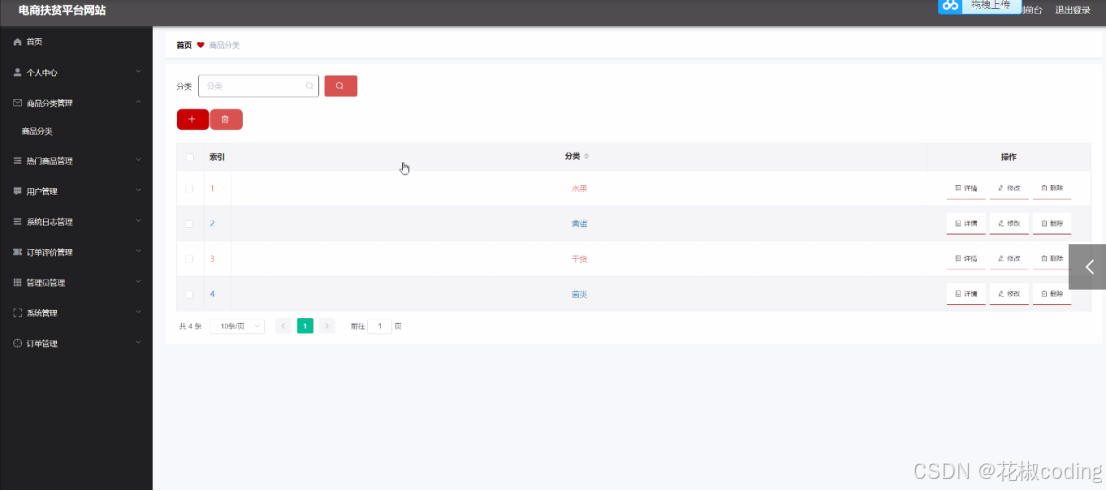Click the 用户管理 chat icon
This screenshot has height=491, width=1106.
(18, 191)
